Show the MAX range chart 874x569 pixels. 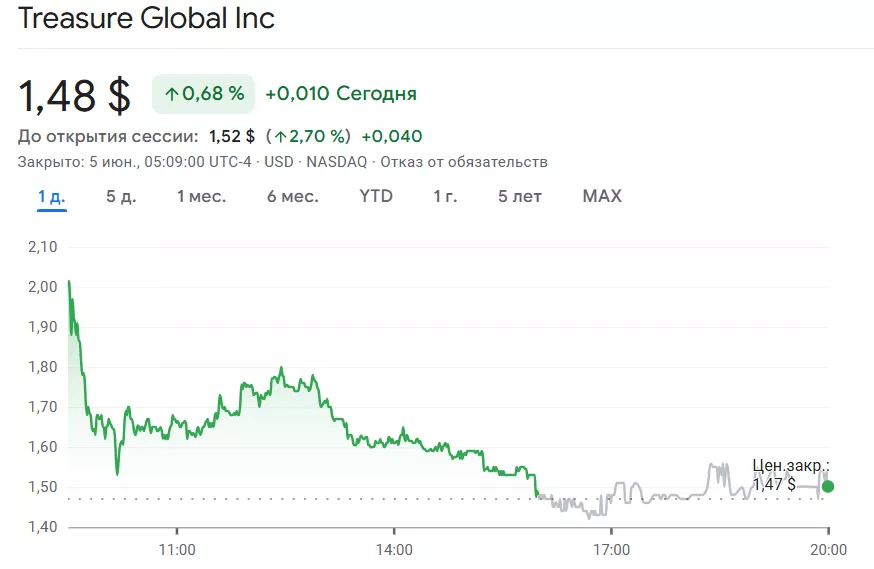tap(602, 197)
